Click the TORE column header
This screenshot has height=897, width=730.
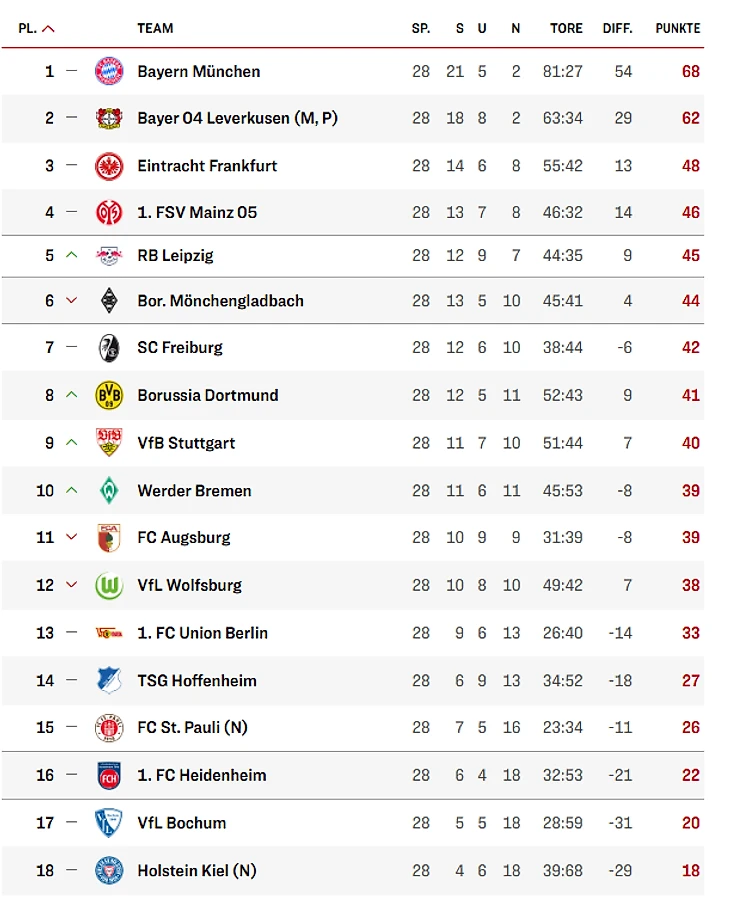[566, 29]
